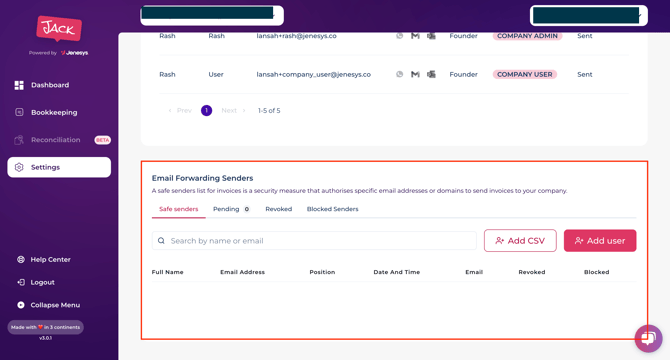Open the Dashboard page from the sidebar
The height and width of the screenshot is (360, 670).
point(50,85)
